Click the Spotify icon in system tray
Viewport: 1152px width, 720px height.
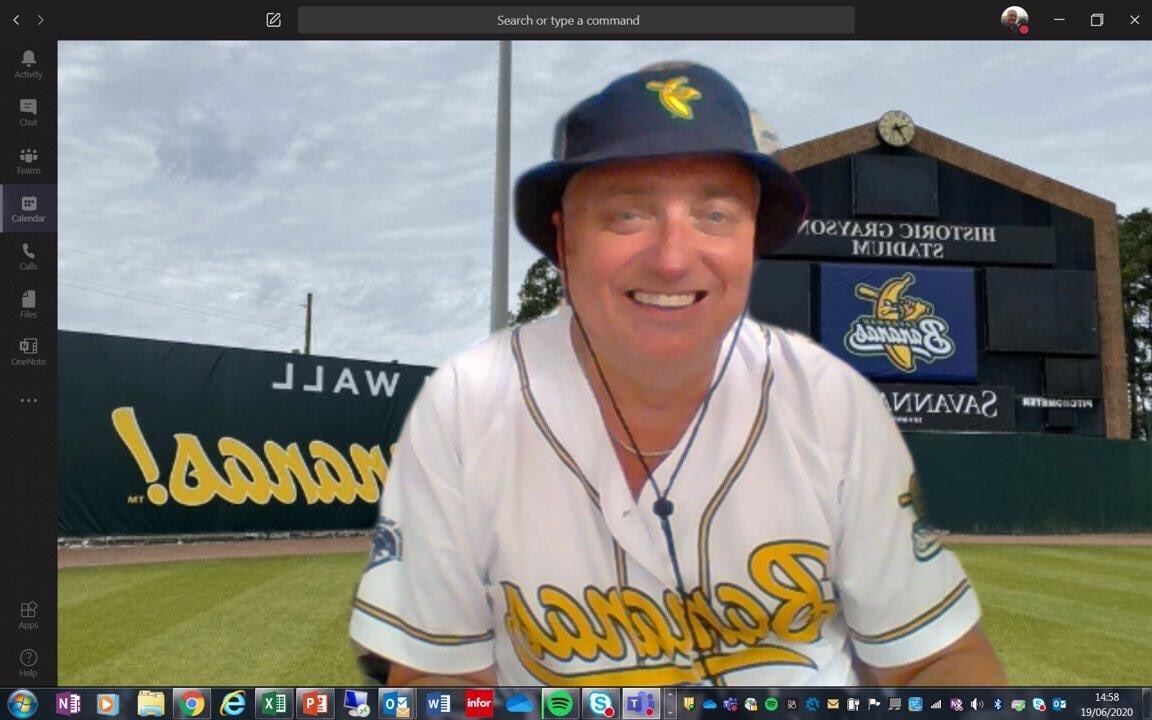point(771,704)
